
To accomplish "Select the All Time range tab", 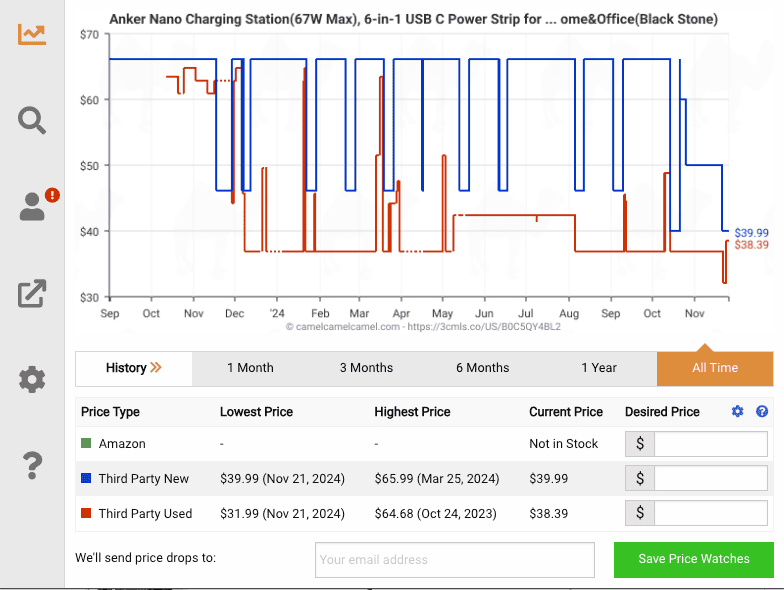I will (715, 368).
